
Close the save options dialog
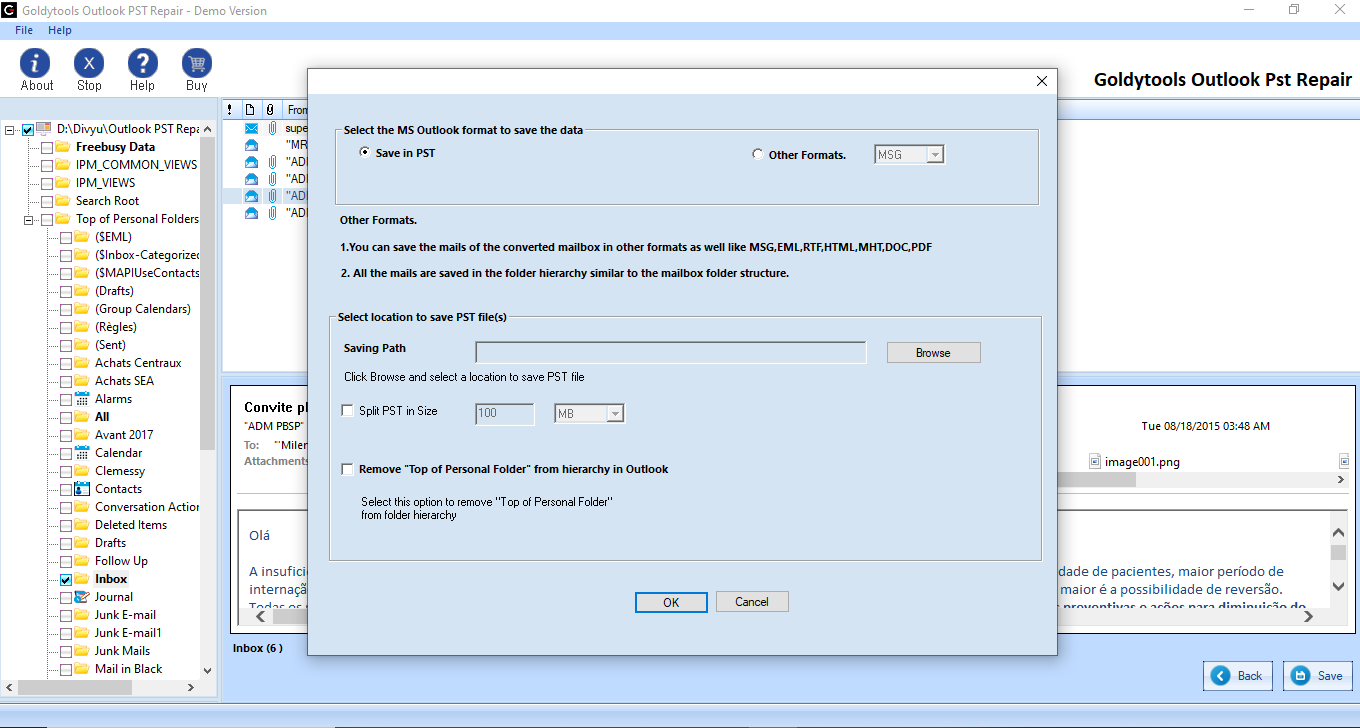coord(1041,81)
